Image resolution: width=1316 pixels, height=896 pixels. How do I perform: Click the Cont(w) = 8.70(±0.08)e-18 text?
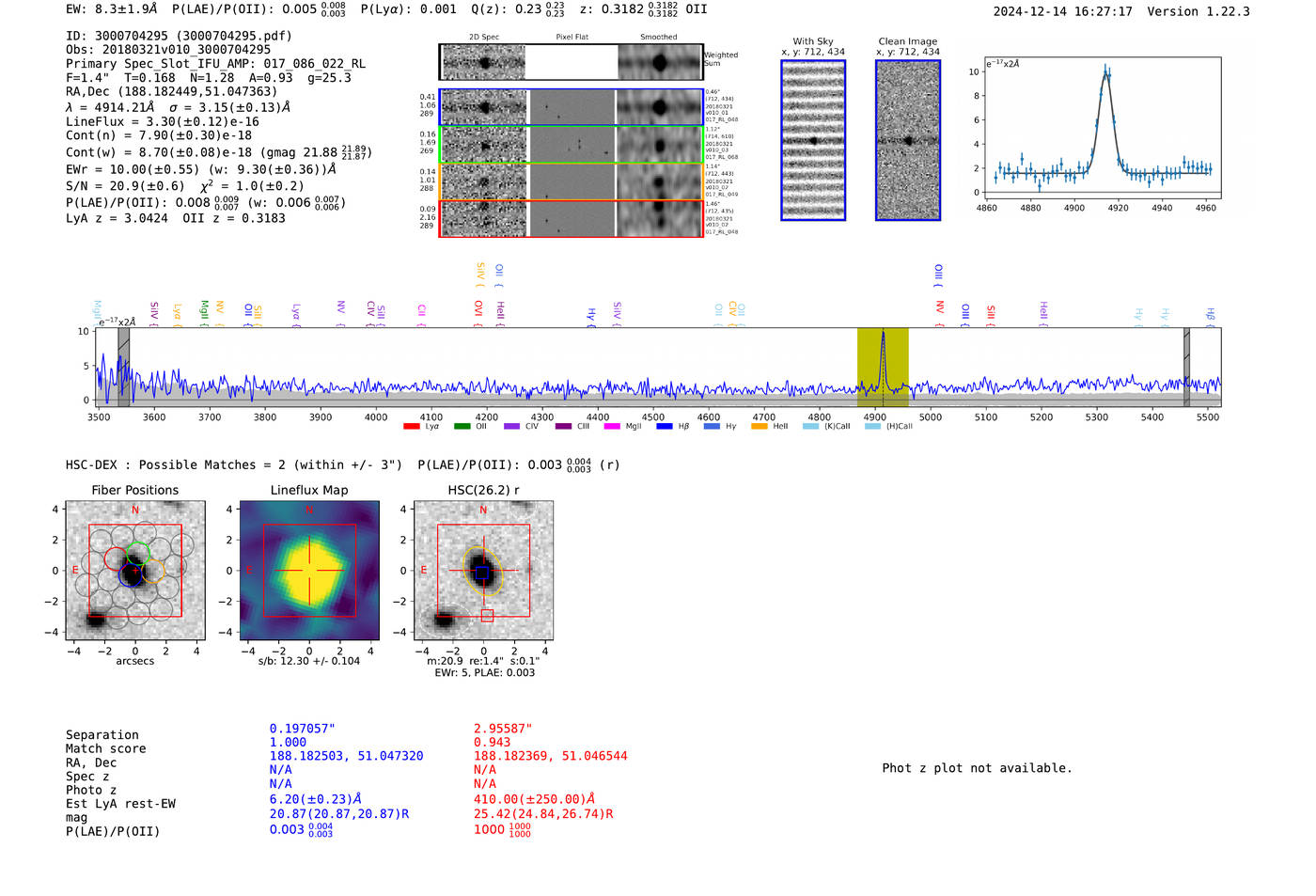point(159,152)
